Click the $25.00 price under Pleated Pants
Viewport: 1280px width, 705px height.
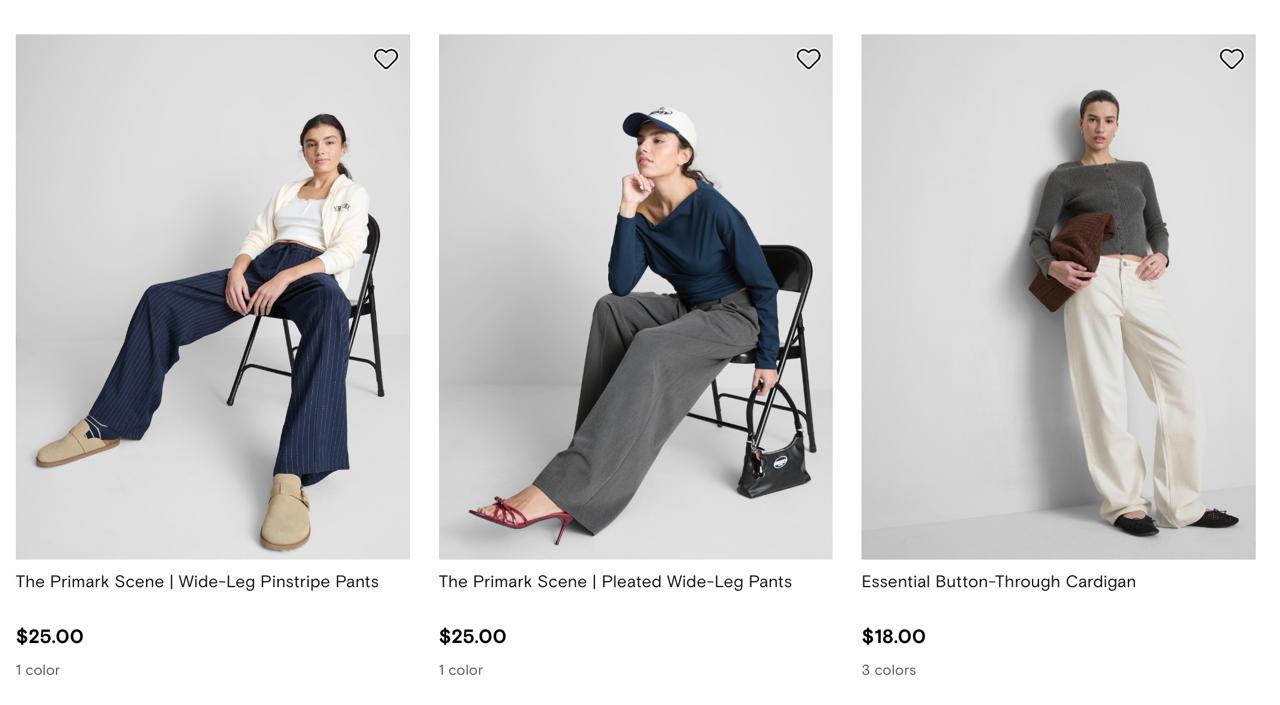pos(472,637)
